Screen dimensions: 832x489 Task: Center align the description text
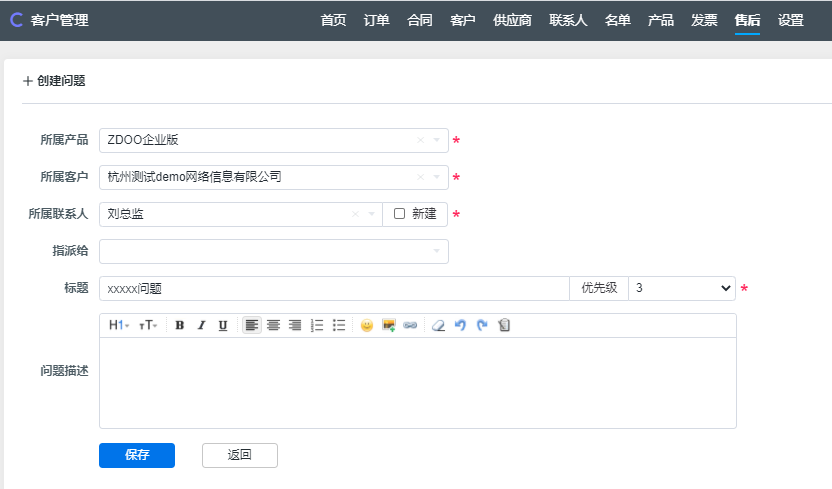273,325
